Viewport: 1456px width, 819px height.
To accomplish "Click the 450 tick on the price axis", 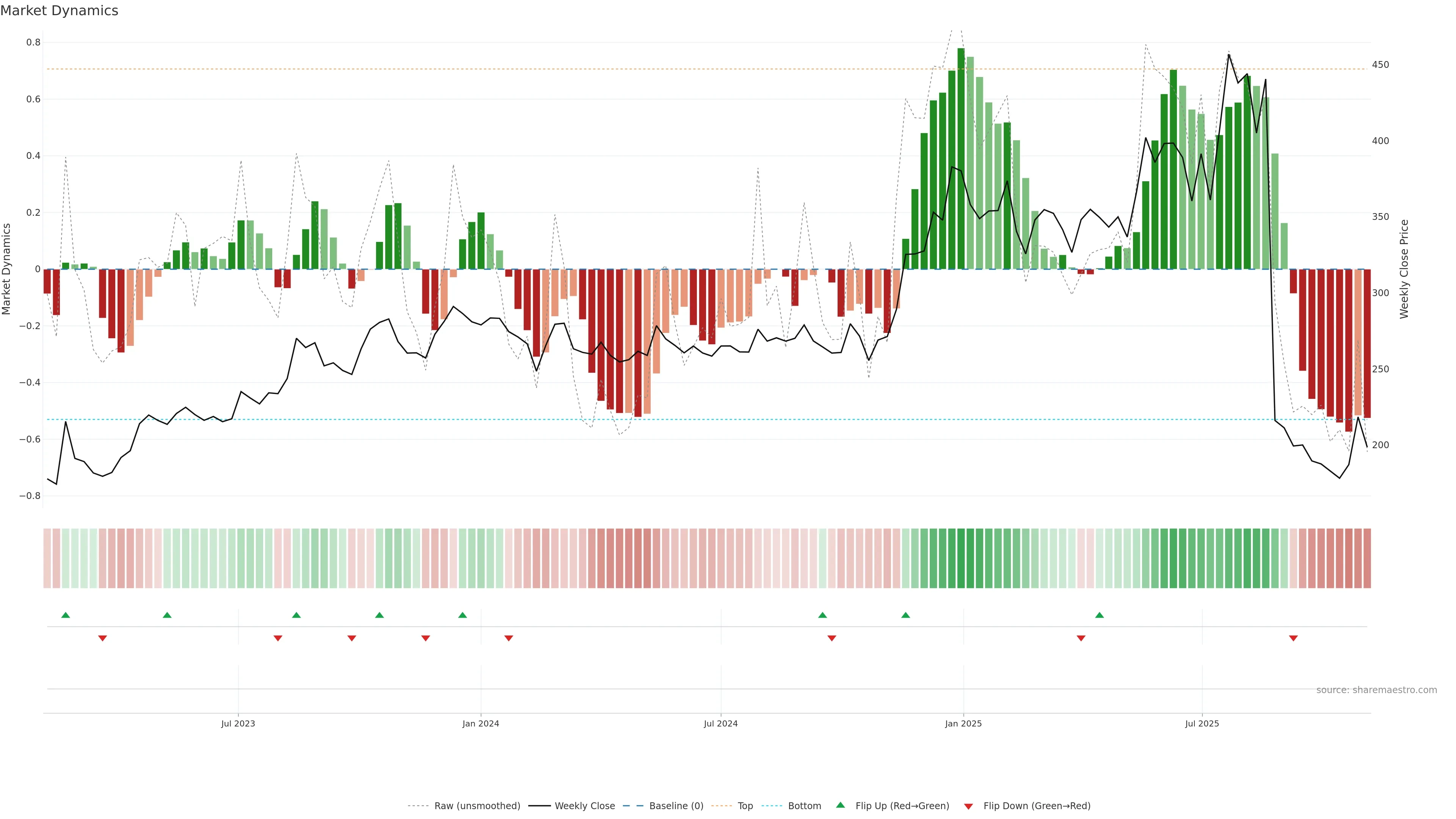I will point(1380,65).
